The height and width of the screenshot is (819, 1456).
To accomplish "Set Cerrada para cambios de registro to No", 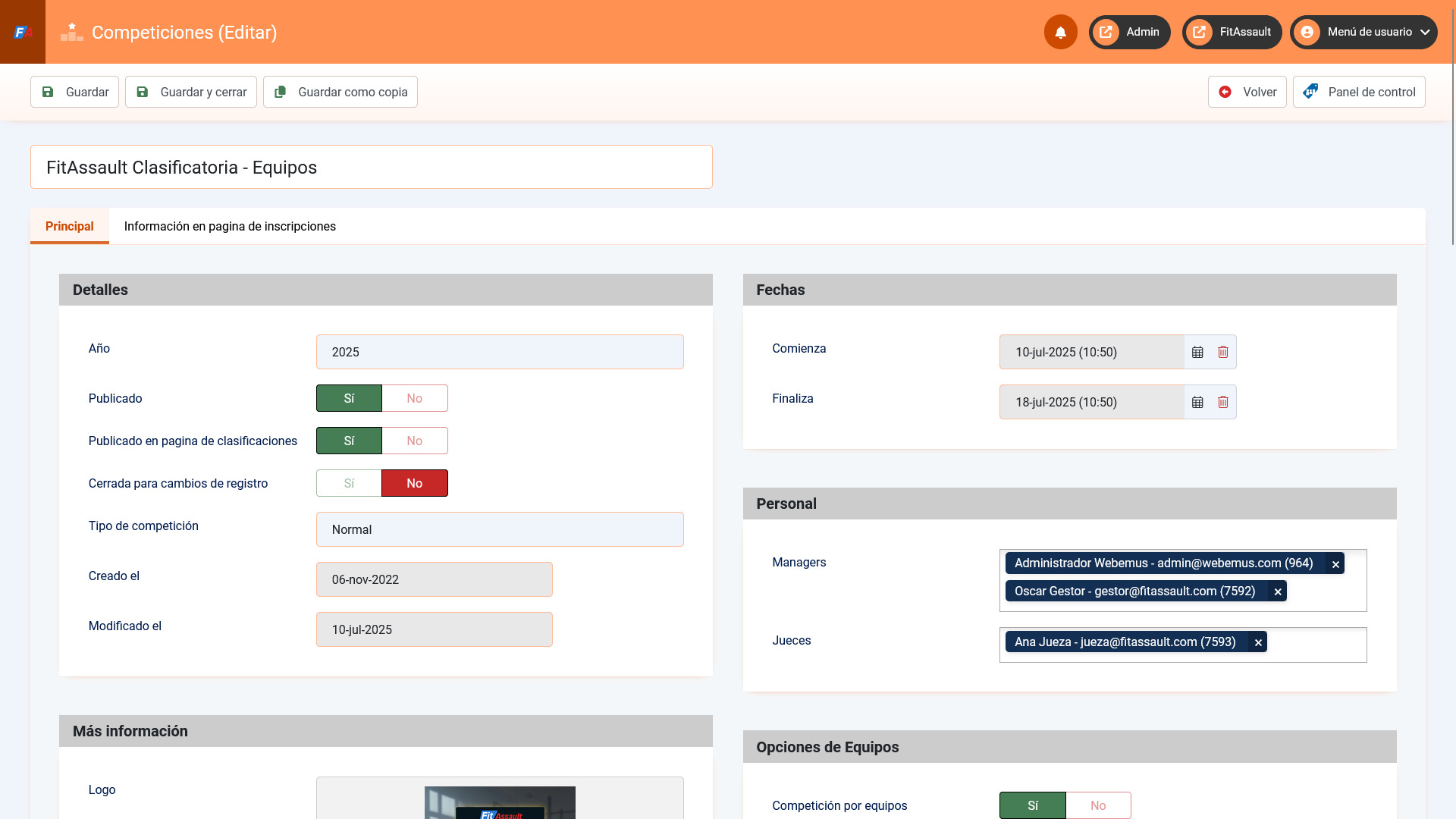I will click(415, 483).
